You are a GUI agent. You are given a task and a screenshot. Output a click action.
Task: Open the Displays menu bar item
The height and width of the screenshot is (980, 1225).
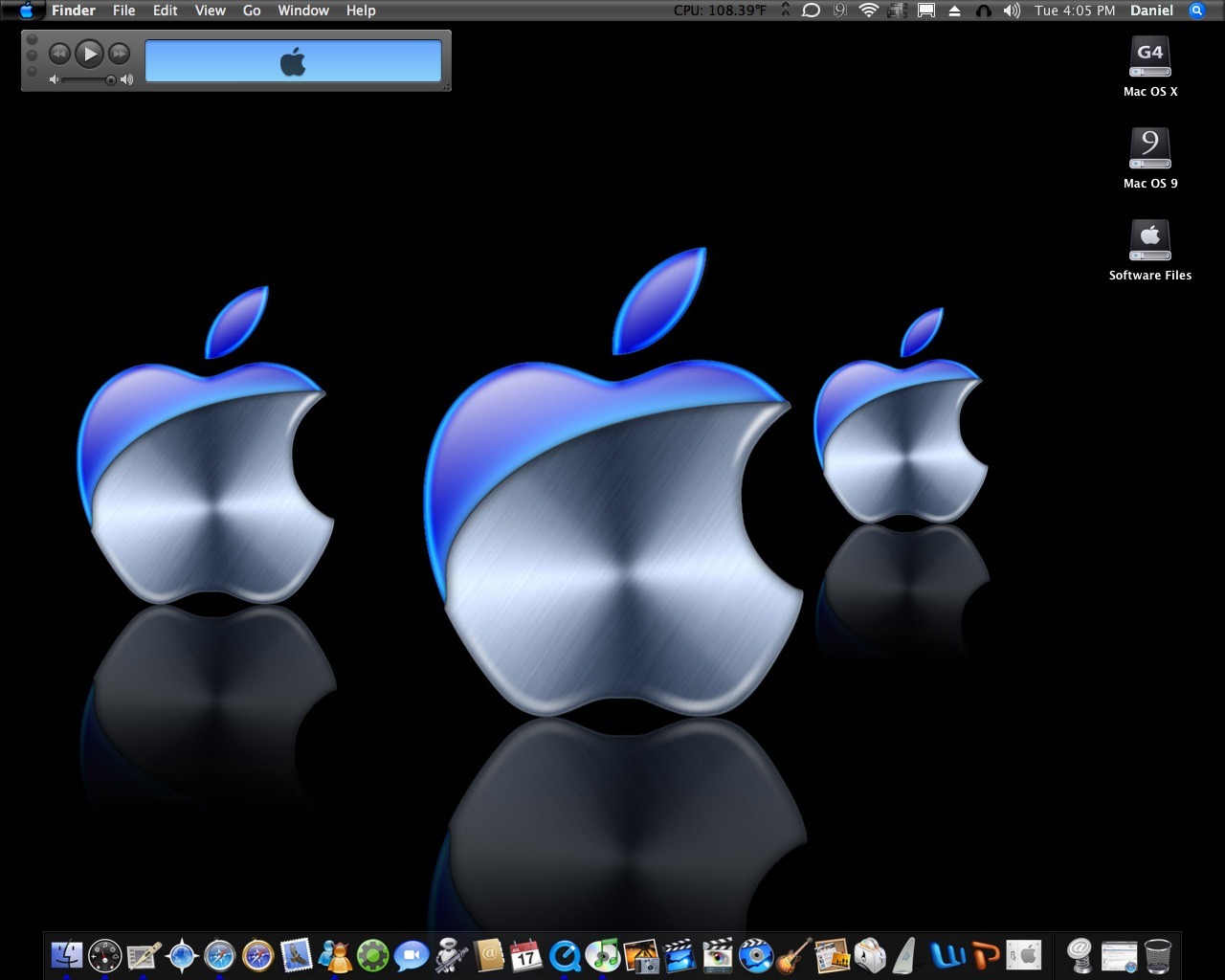(925, 11)
